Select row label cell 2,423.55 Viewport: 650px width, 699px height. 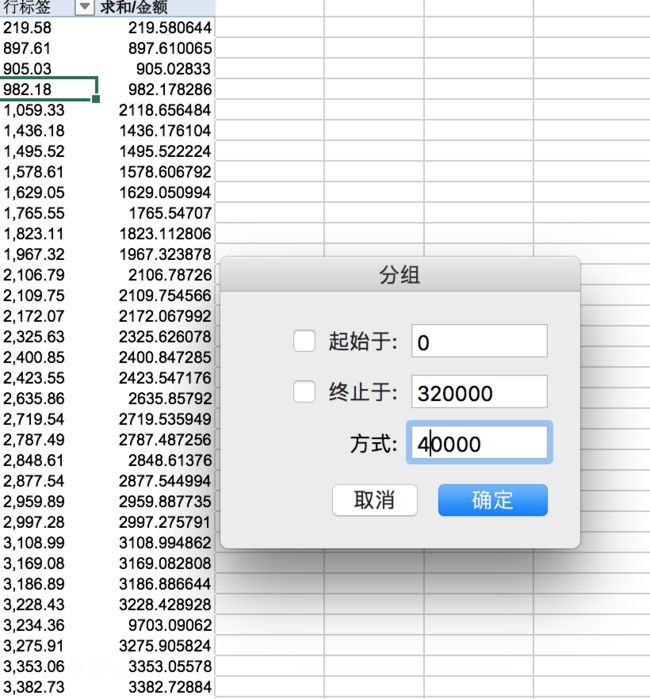pos(49,378)
